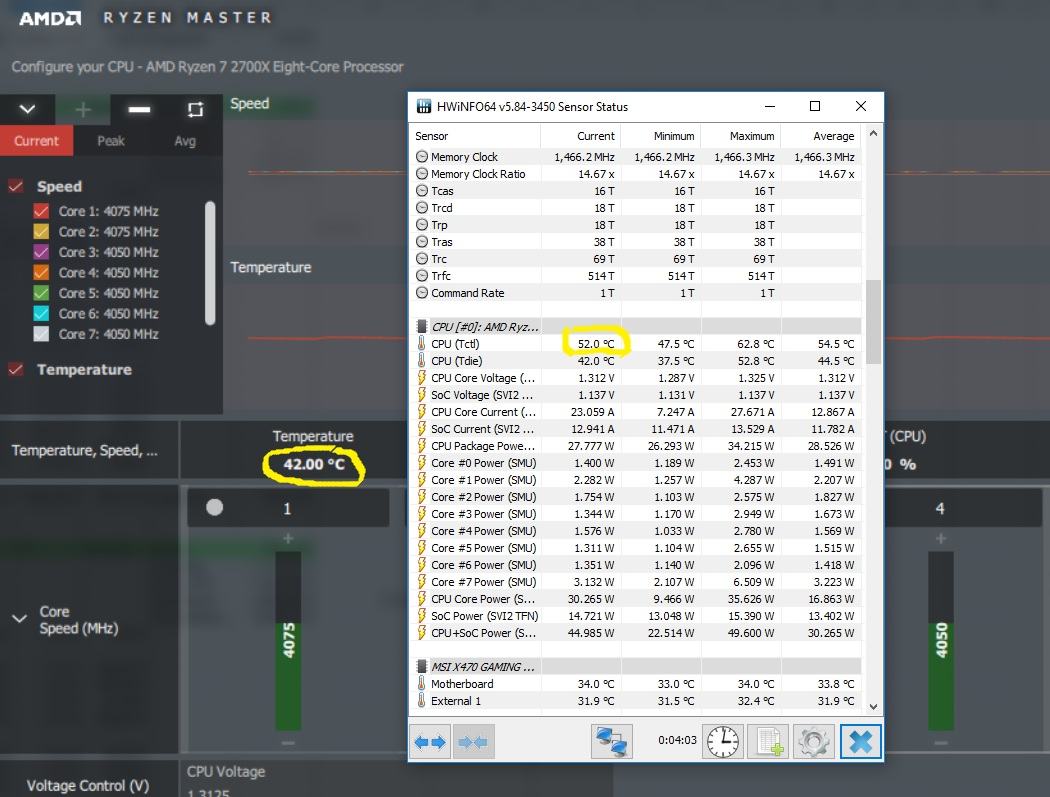Click the HWiNFO log file add icon

click(768, 741)
